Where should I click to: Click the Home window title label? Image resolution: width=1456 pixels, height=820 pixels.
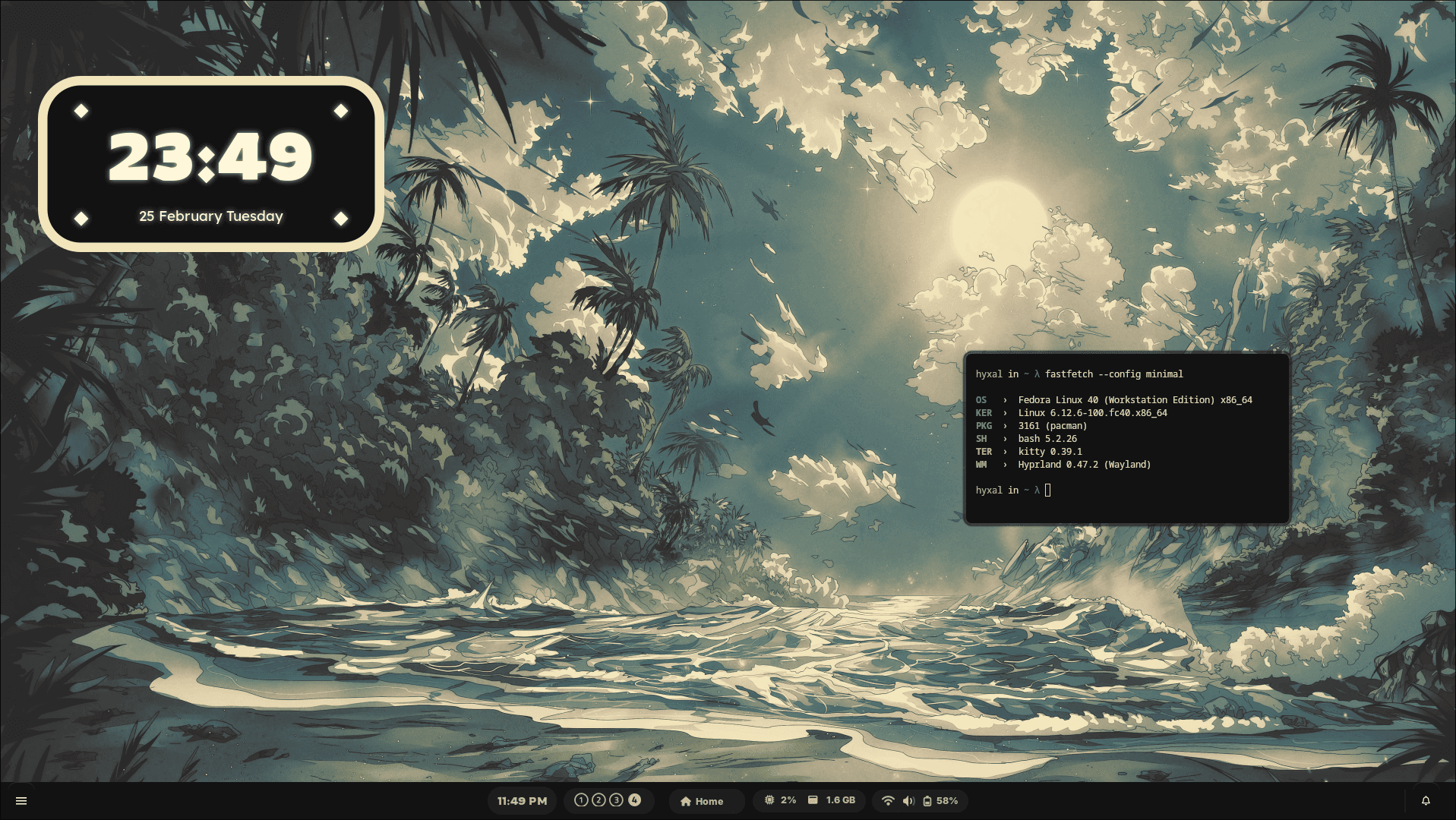[709, 802]
